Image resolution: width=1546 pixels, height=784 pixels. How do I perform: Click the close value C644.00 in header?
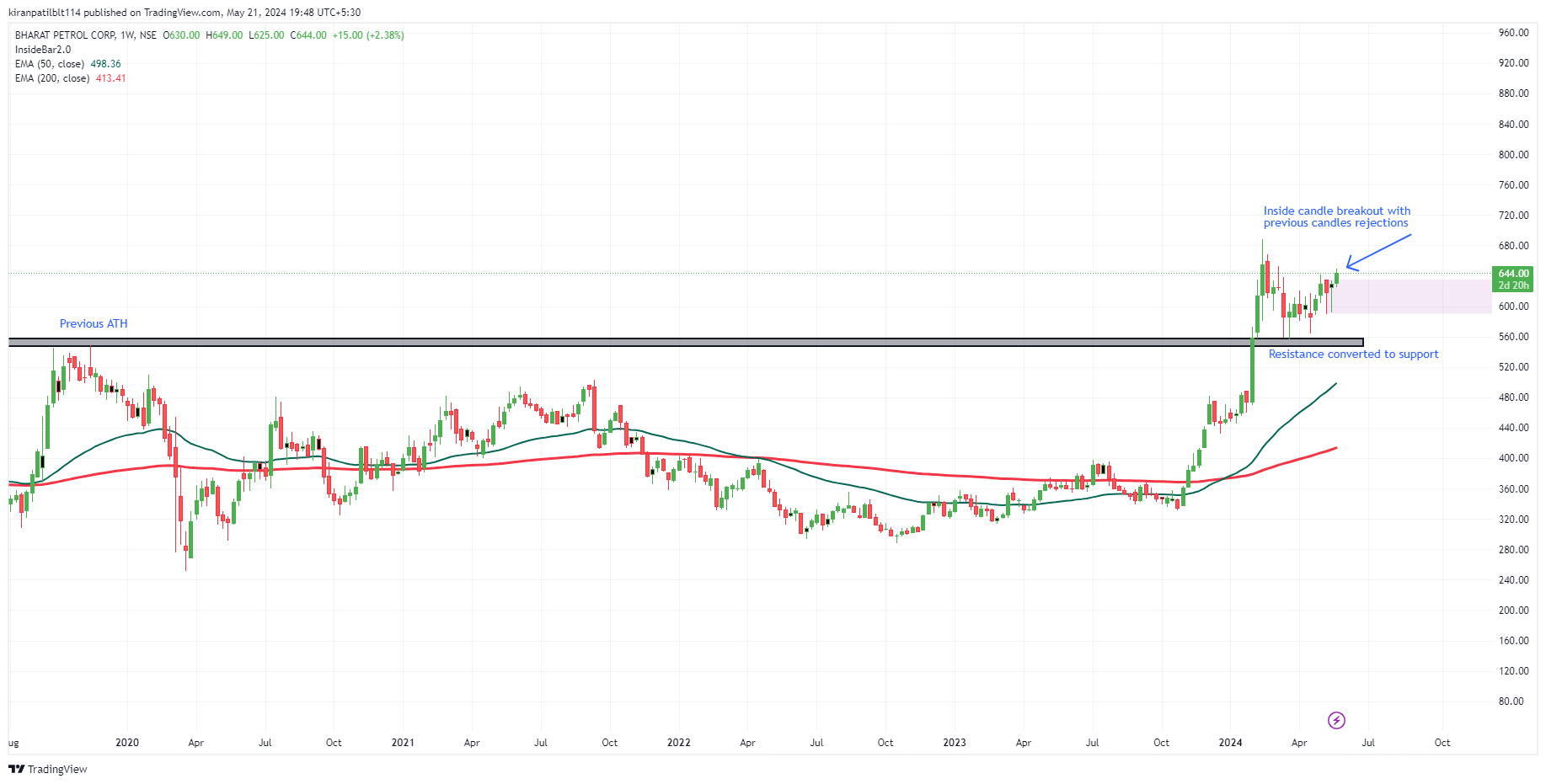click(x=308, y=35)
